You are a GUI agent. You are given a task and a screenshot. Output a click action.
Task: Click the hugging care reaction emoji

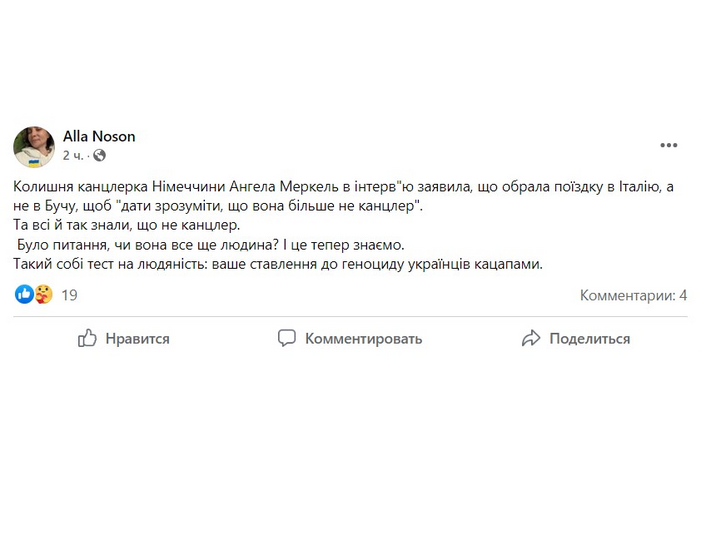click(x=43, y=295)
